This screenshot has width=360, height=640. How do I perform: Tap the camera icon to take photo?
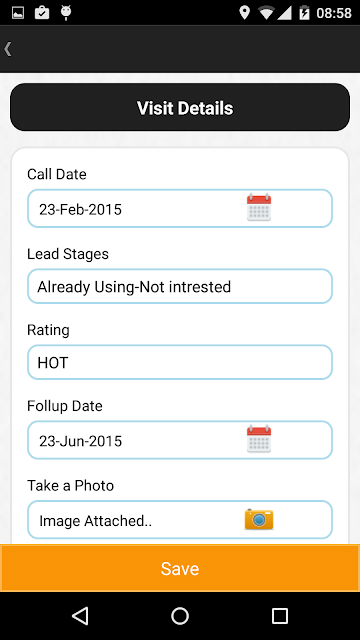point(259,519)
